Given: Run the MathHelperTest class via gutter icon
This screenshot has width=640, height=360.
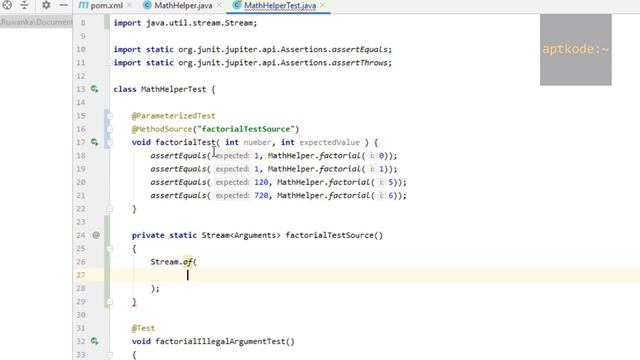Looking at the screenshot, I should pyautogui.click(x=95, y=89).
